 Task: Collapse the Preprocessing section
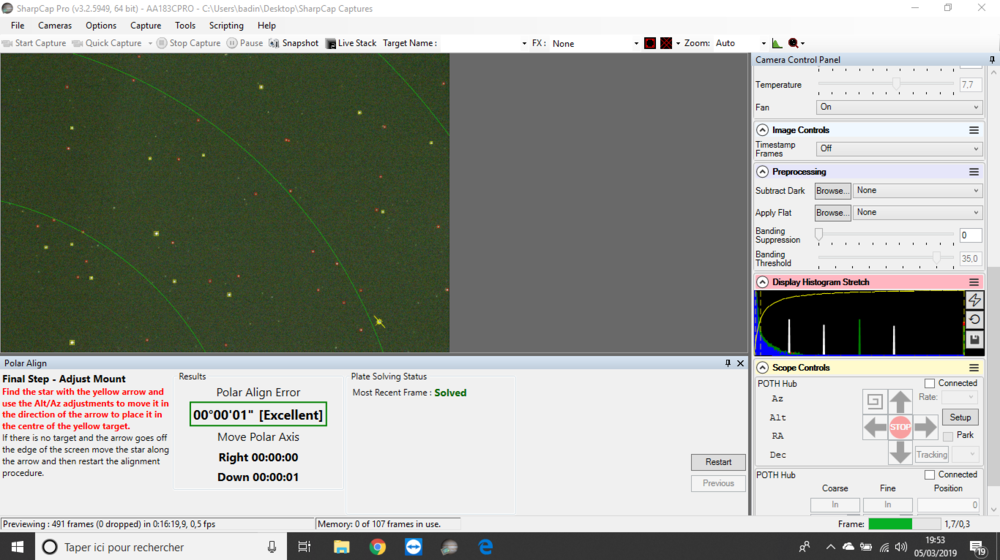762,172
